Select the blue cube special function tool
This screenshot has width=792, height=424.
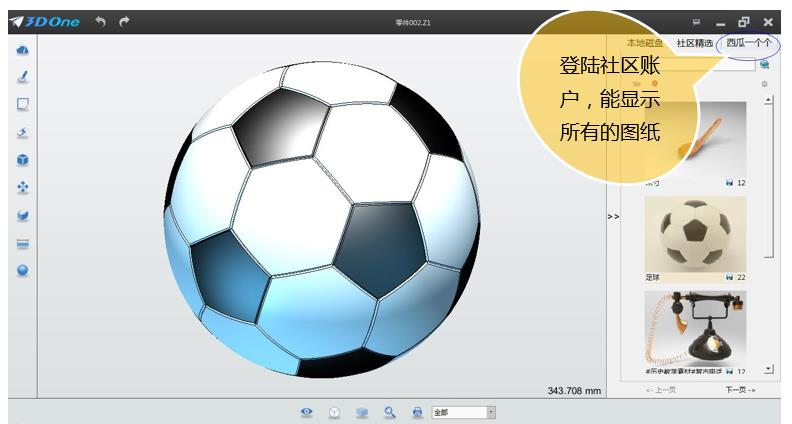22,160
